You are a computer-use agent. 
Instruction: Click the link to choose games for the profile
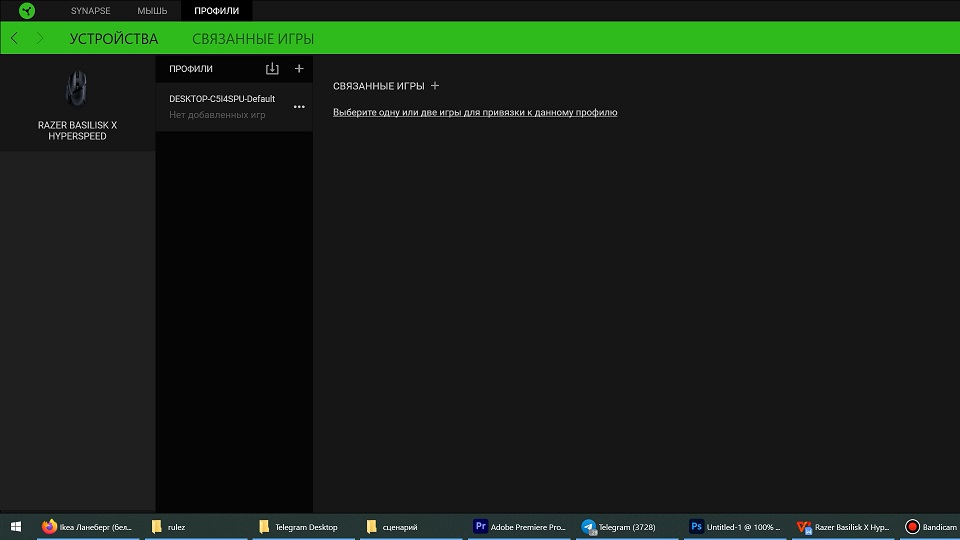coord(475,112)
